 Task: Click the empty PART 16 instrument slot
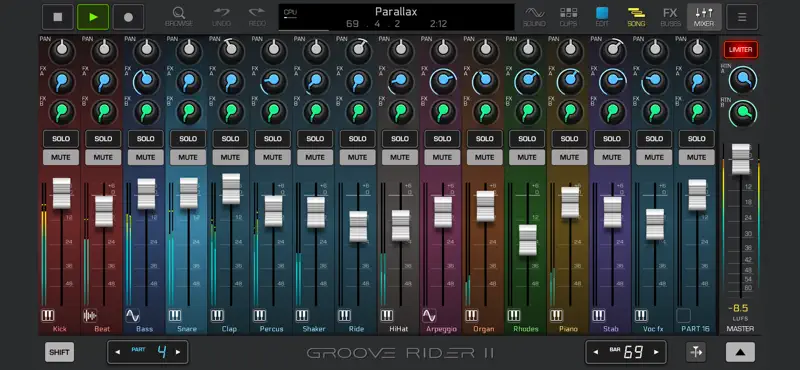[683, 315]
